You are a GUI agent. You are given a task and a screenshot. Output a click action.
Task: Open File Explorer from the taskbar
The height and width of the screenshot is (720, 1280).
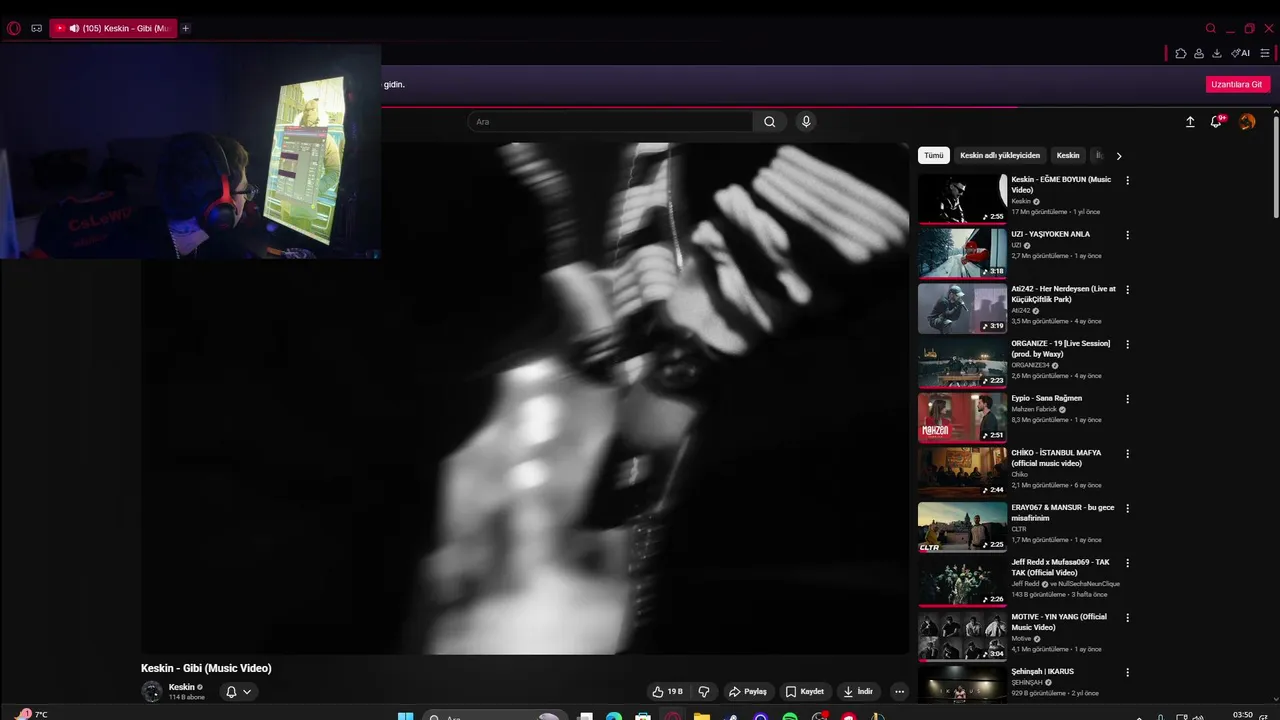(x=702, y=716)
